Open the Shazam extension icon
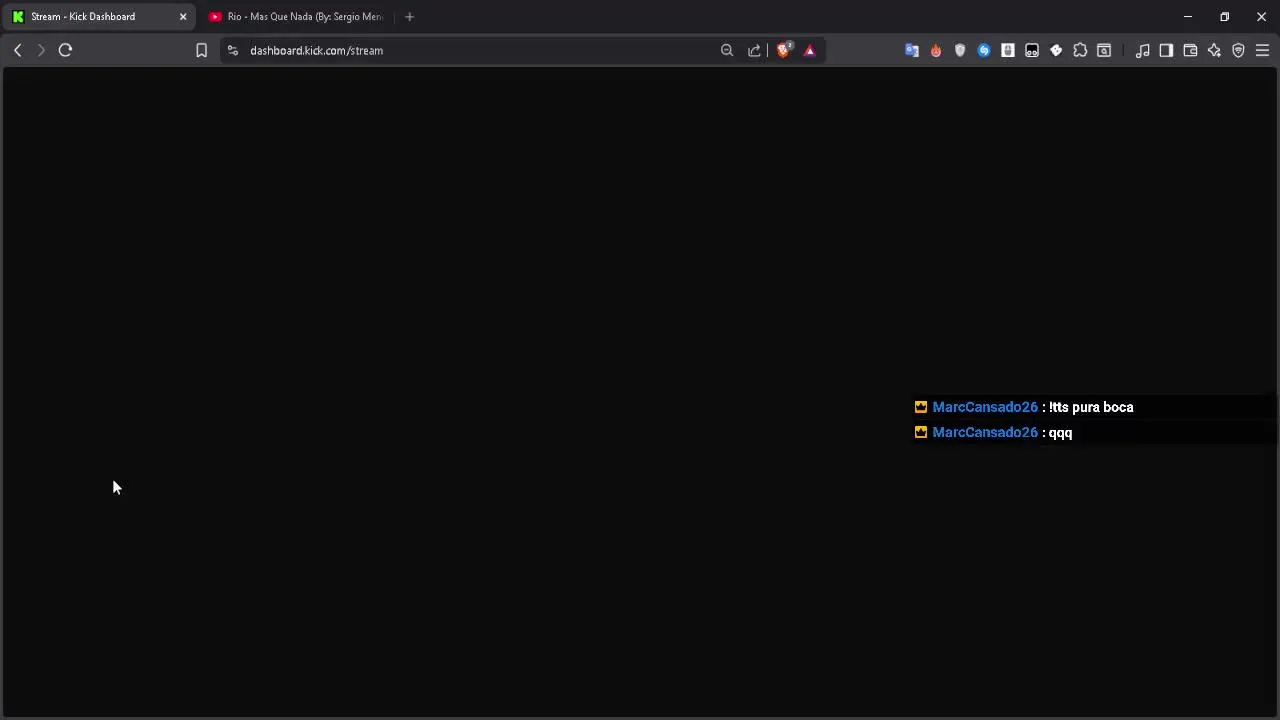Screen dimensions: 1280x720 (984, 50)
